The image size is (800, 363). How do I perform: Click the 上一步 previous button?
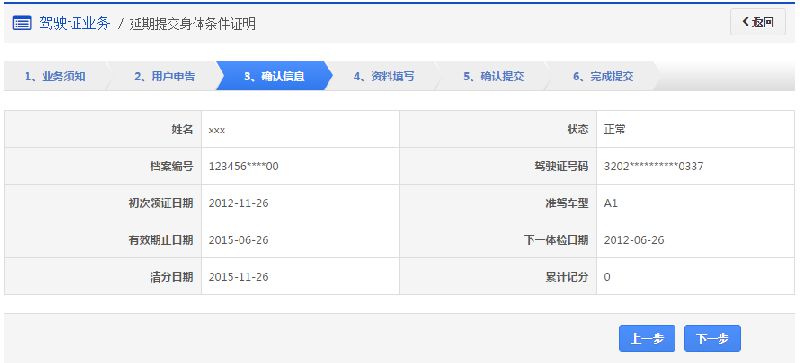647,338
